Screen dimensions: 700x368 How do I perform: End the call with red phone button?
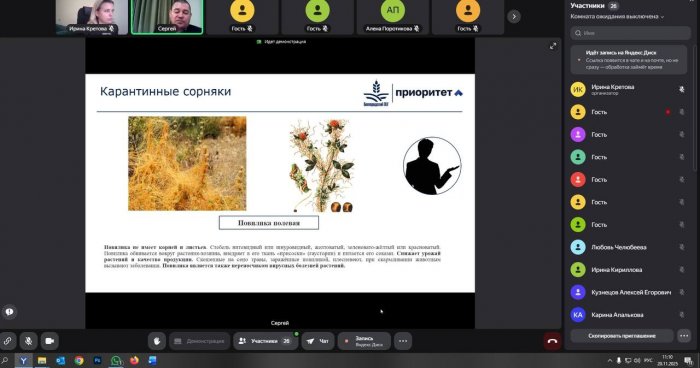click(x=552, y=341)
